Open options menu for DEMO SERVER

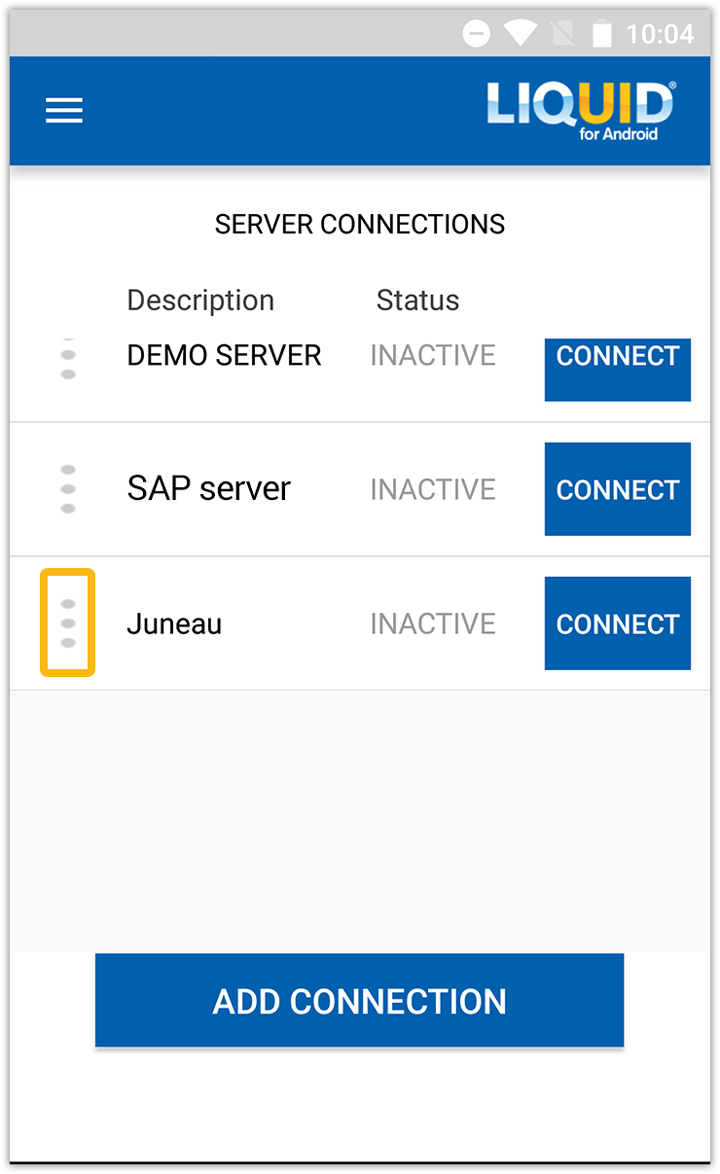point(68,360)
